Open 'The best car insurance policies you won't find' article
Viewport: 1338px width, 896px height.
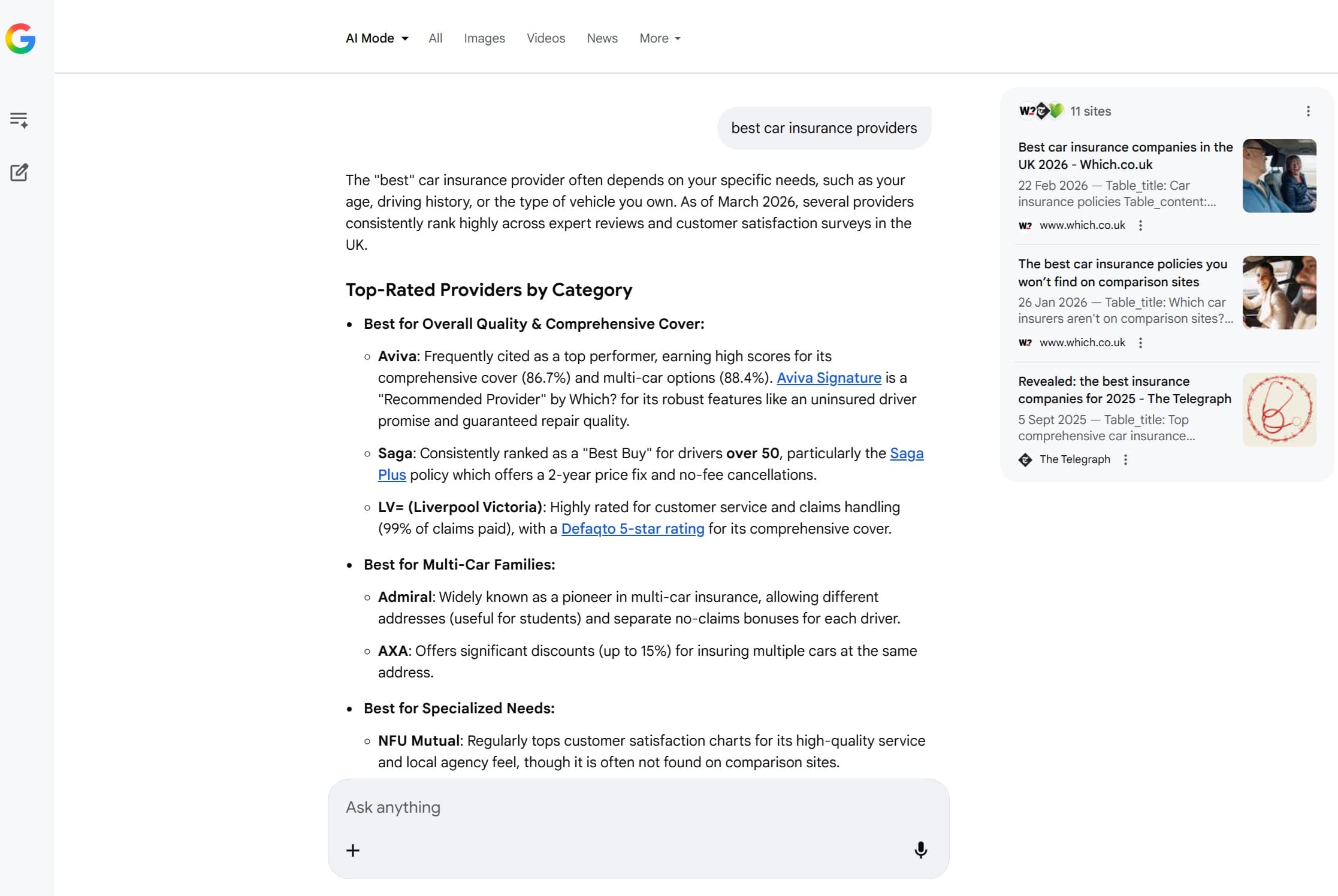coord(1122,273)
